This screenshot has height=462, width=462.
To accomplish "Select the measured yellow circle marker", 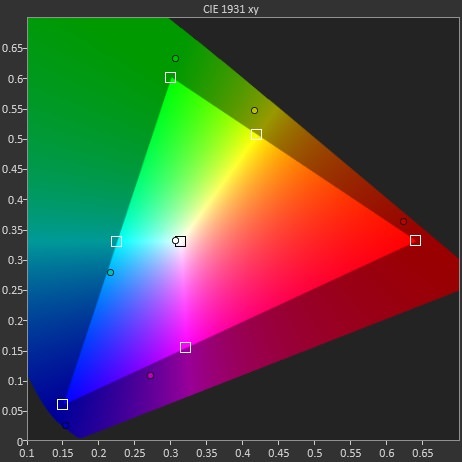I will [x=254, y=110].
